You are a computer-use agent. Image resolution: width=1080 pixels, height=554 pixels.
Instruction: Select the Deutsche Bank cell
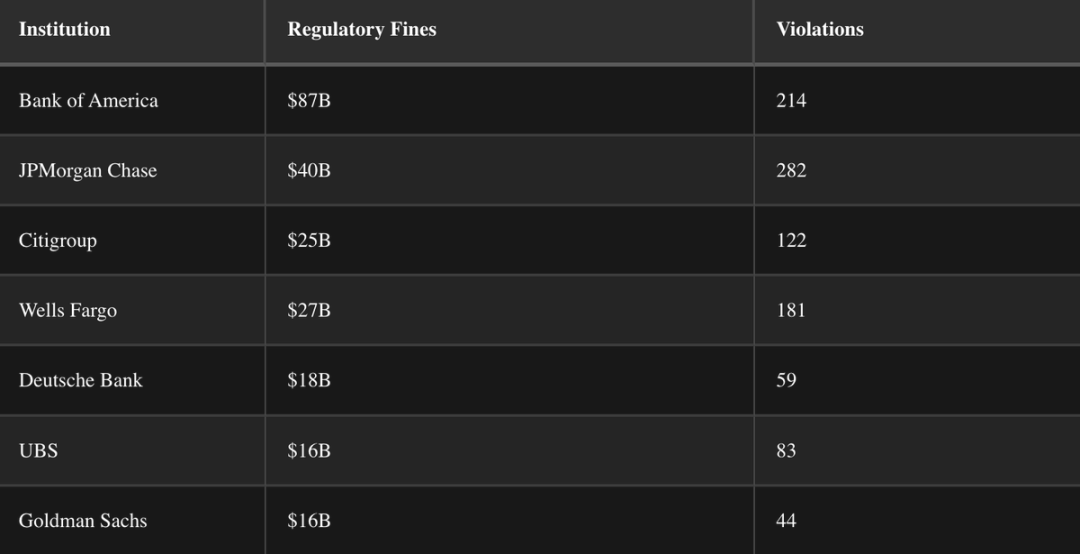(81, 380)
